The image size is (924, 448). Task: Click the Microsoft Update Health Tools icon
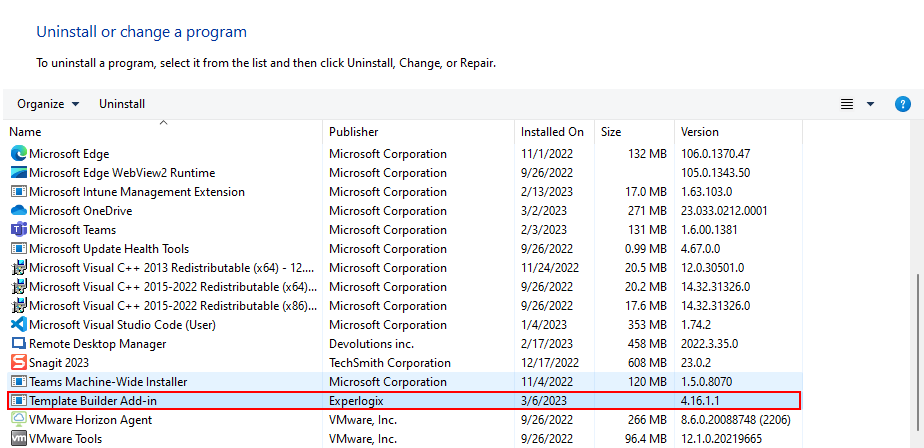click(19, 249)
